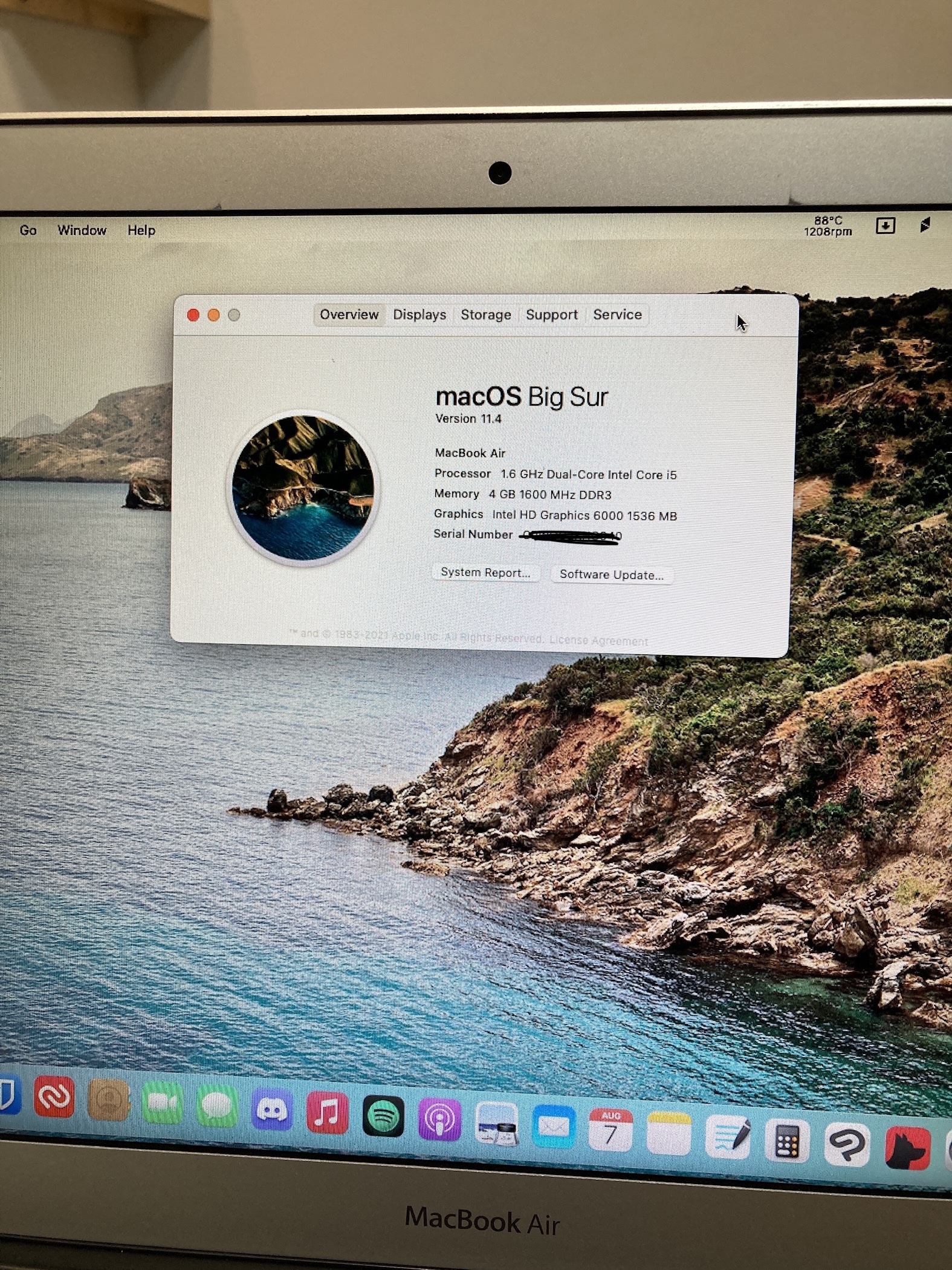Open the Help menu

pyautogui.click(x=141, y=230)
